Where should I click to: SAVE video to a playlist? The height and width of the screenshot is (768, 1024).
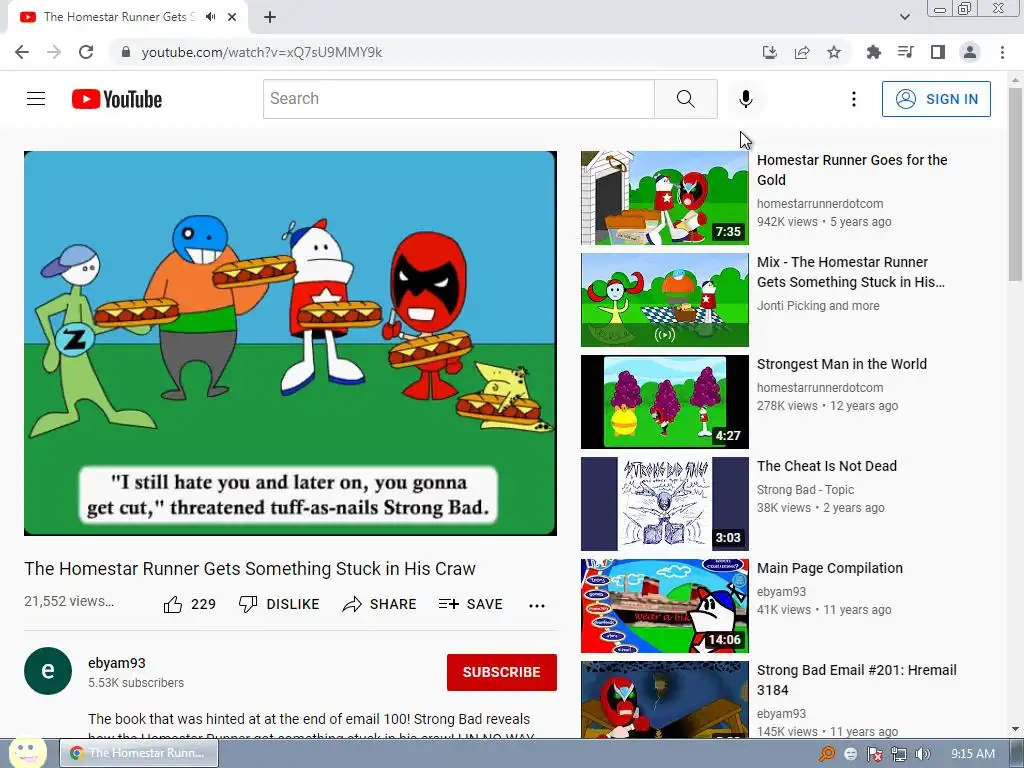471,604
